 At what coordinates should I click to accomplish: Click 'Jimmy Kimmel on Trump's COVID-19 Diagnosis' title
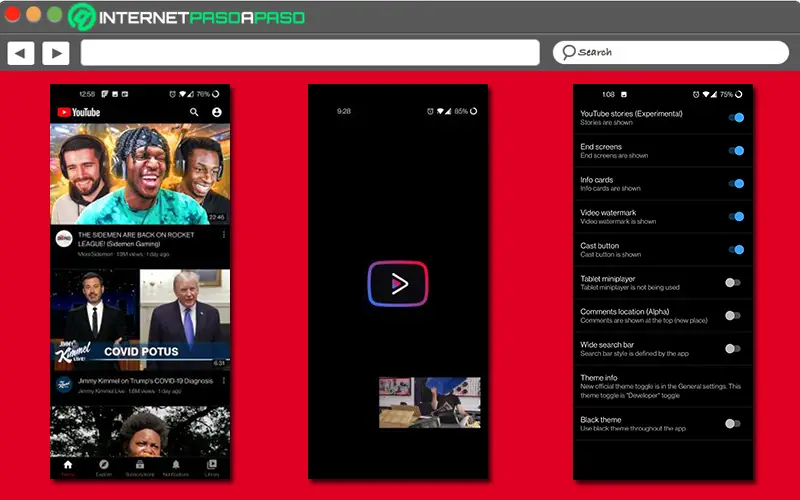click(x=145, y=381)
